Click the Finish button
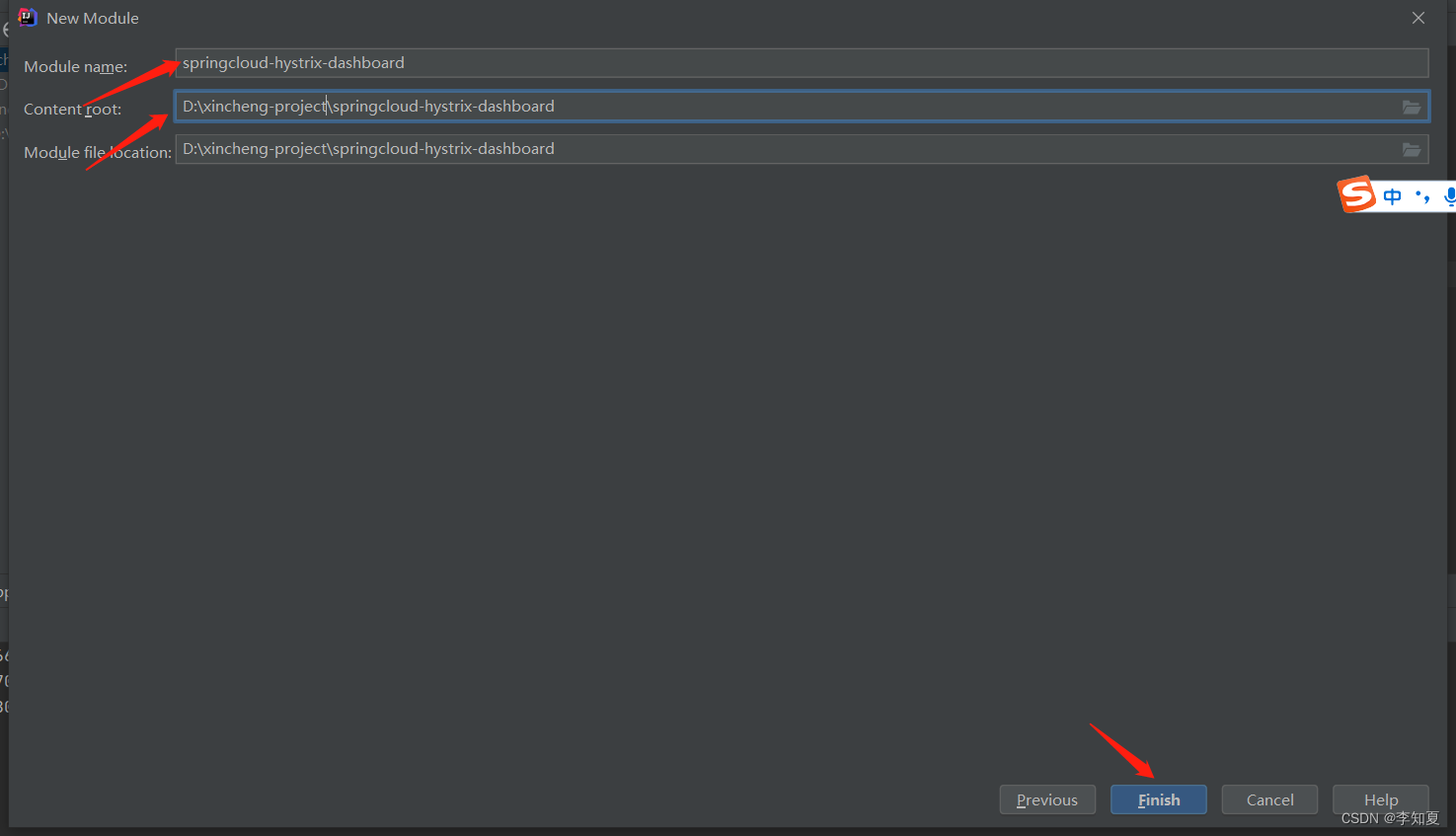This screenshot has height=836, width=1456. (x=1159, y=799)
